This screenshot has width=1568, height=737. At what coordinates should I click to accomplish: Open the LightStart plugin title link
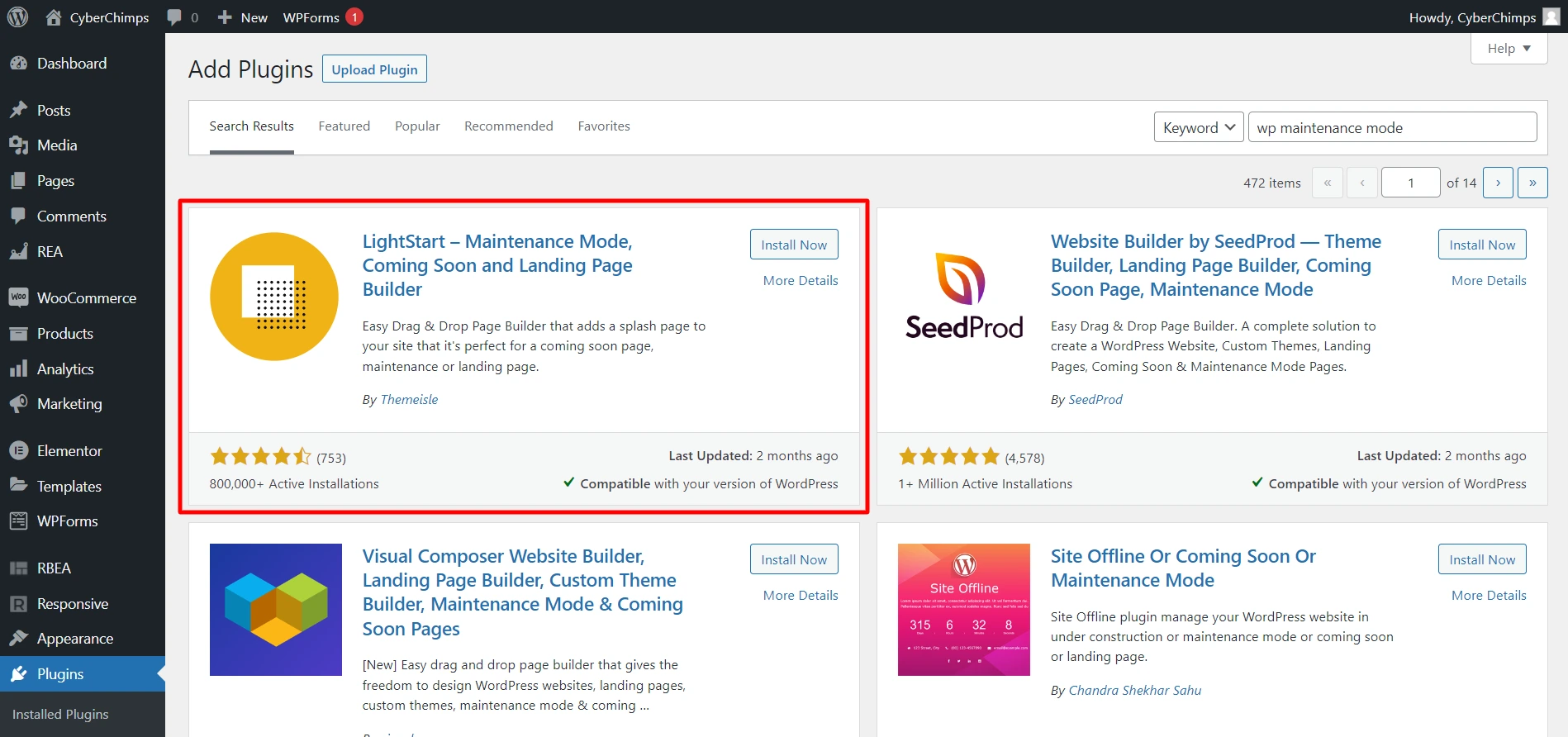pos(497,265)
